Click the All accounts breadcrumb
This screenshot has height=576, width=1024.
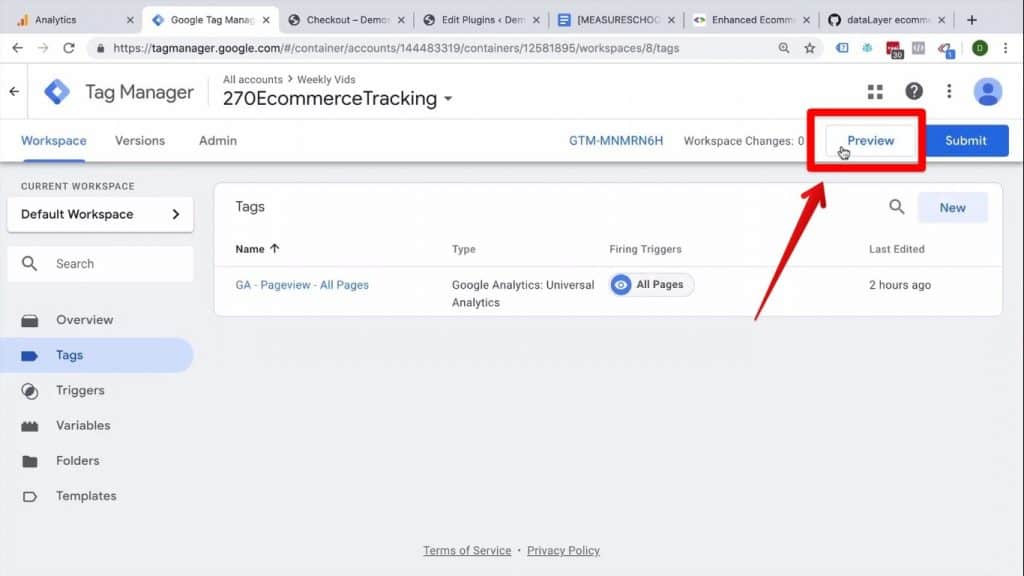click(x=253, y=79)
